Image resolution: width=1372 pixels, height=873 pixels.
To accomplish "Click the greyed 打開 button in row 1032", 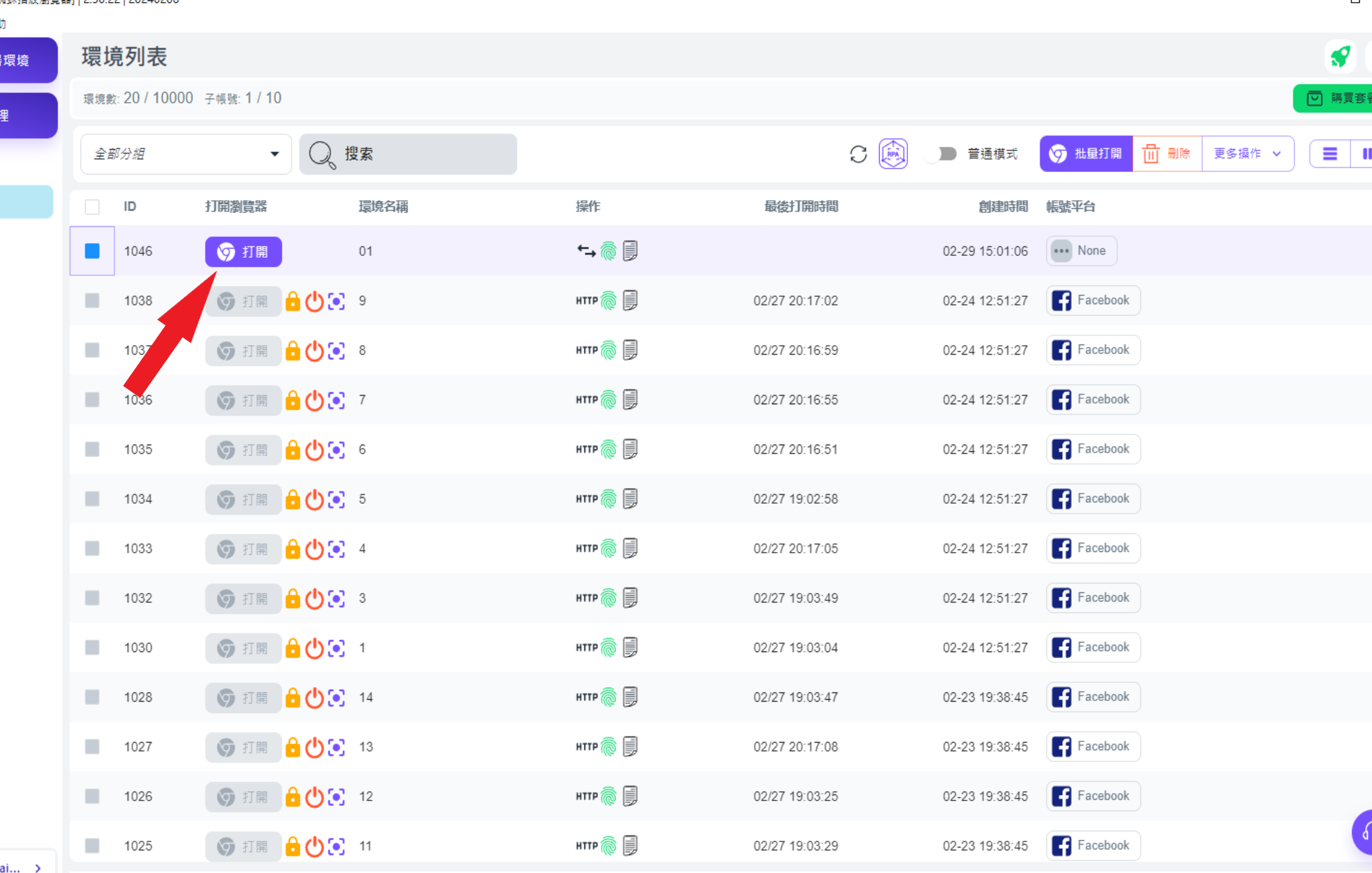I will click(243, 599).
